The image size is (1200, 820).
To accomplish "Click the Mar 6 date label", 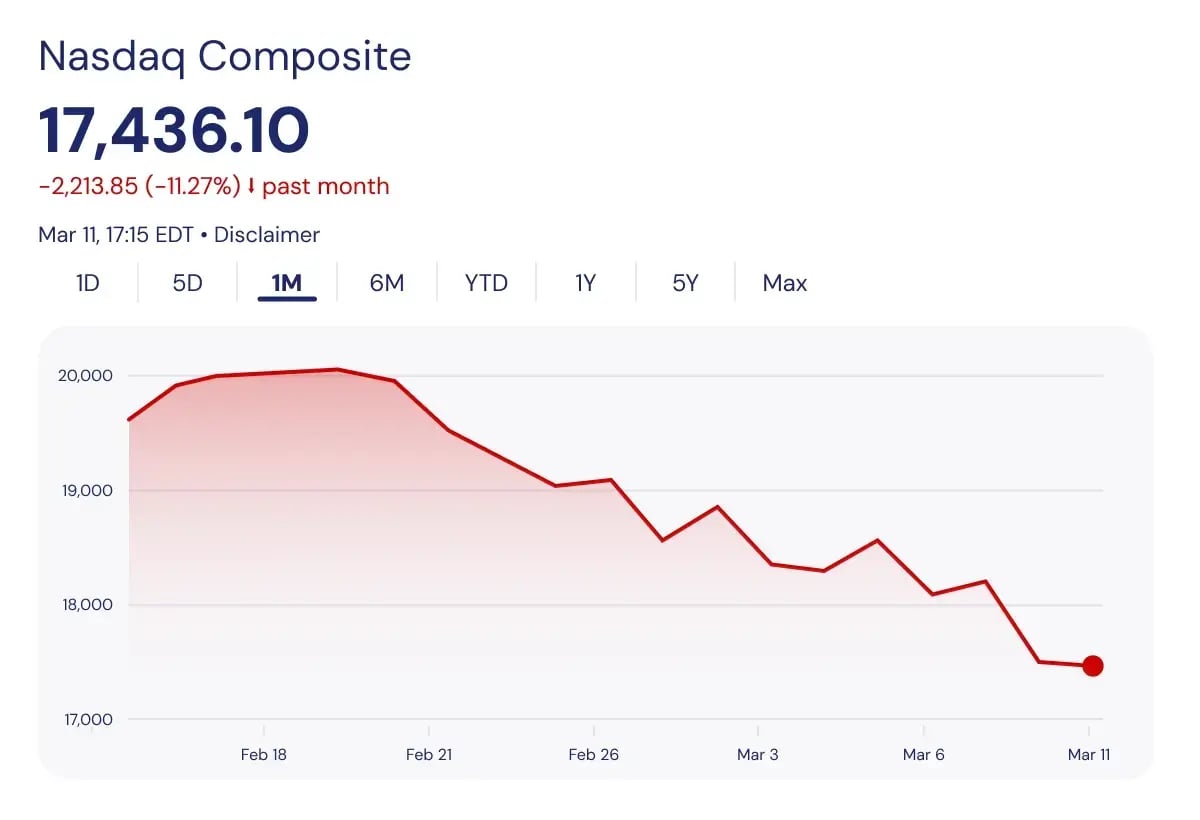I will (x=923, y=755).
